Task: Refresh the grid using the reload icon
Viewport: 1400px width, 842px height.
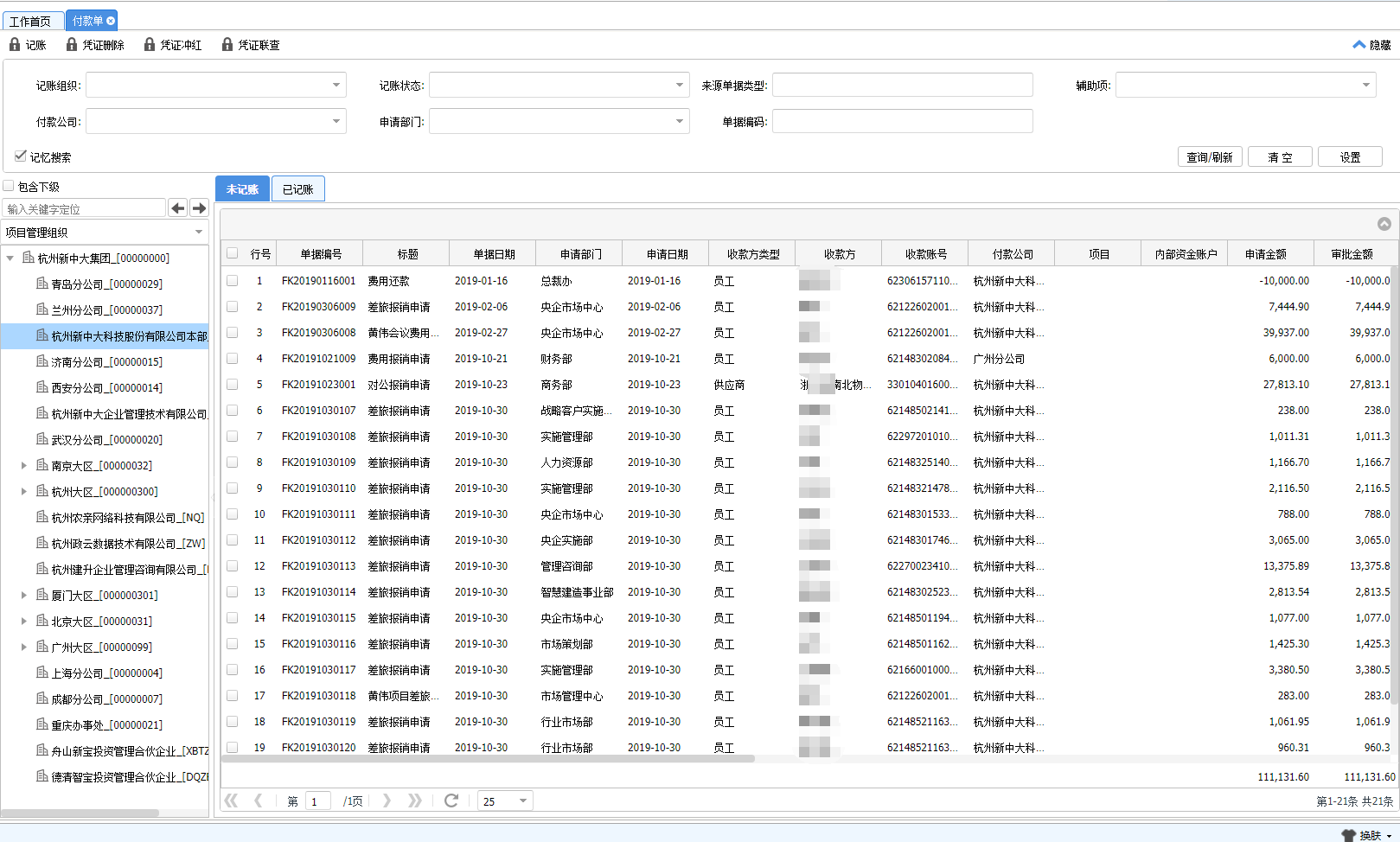Action: click(x=451, y=801)
